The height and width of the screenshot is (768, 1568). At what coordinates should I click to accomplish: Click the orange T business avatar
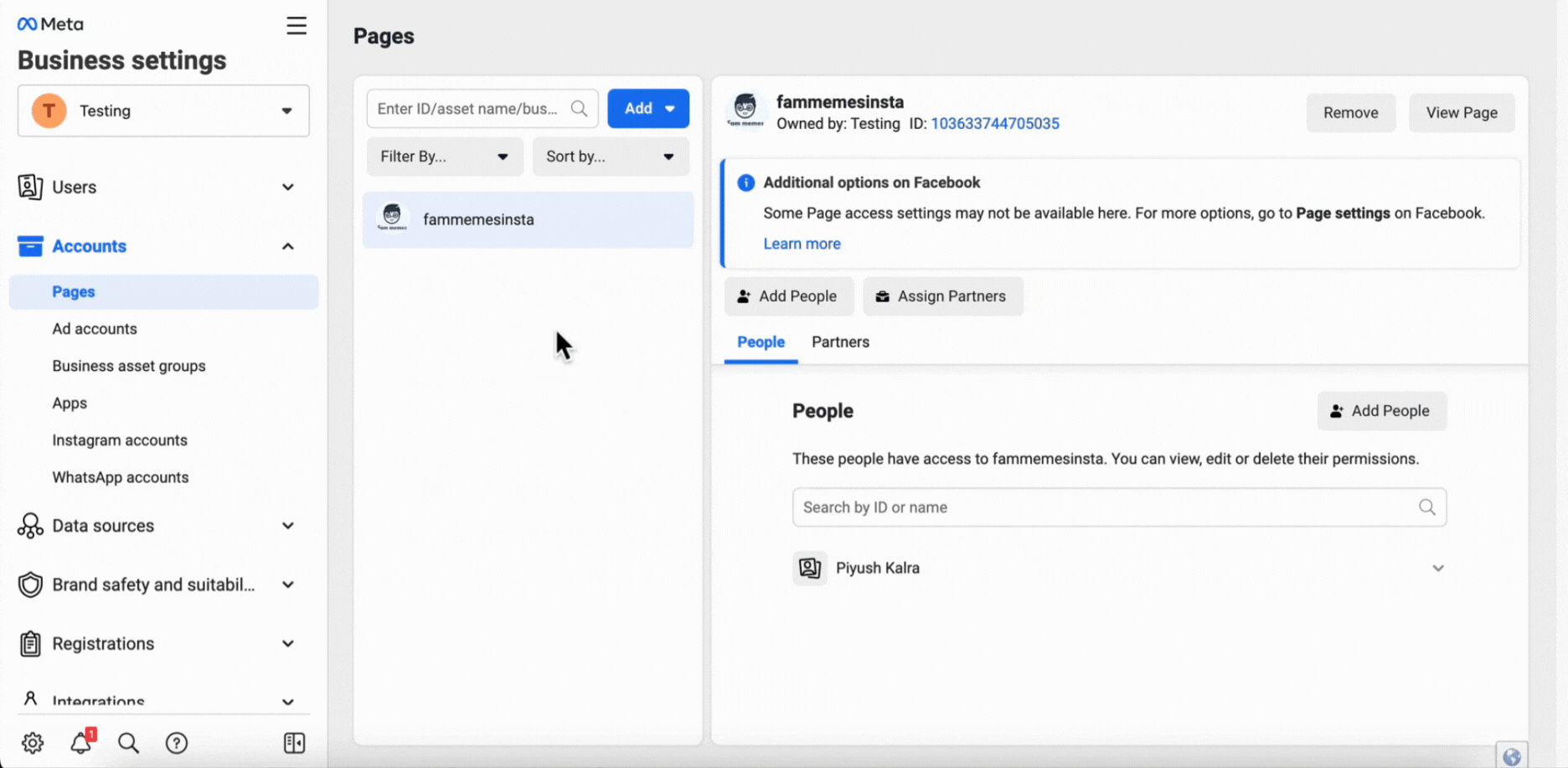pos(49,111)
